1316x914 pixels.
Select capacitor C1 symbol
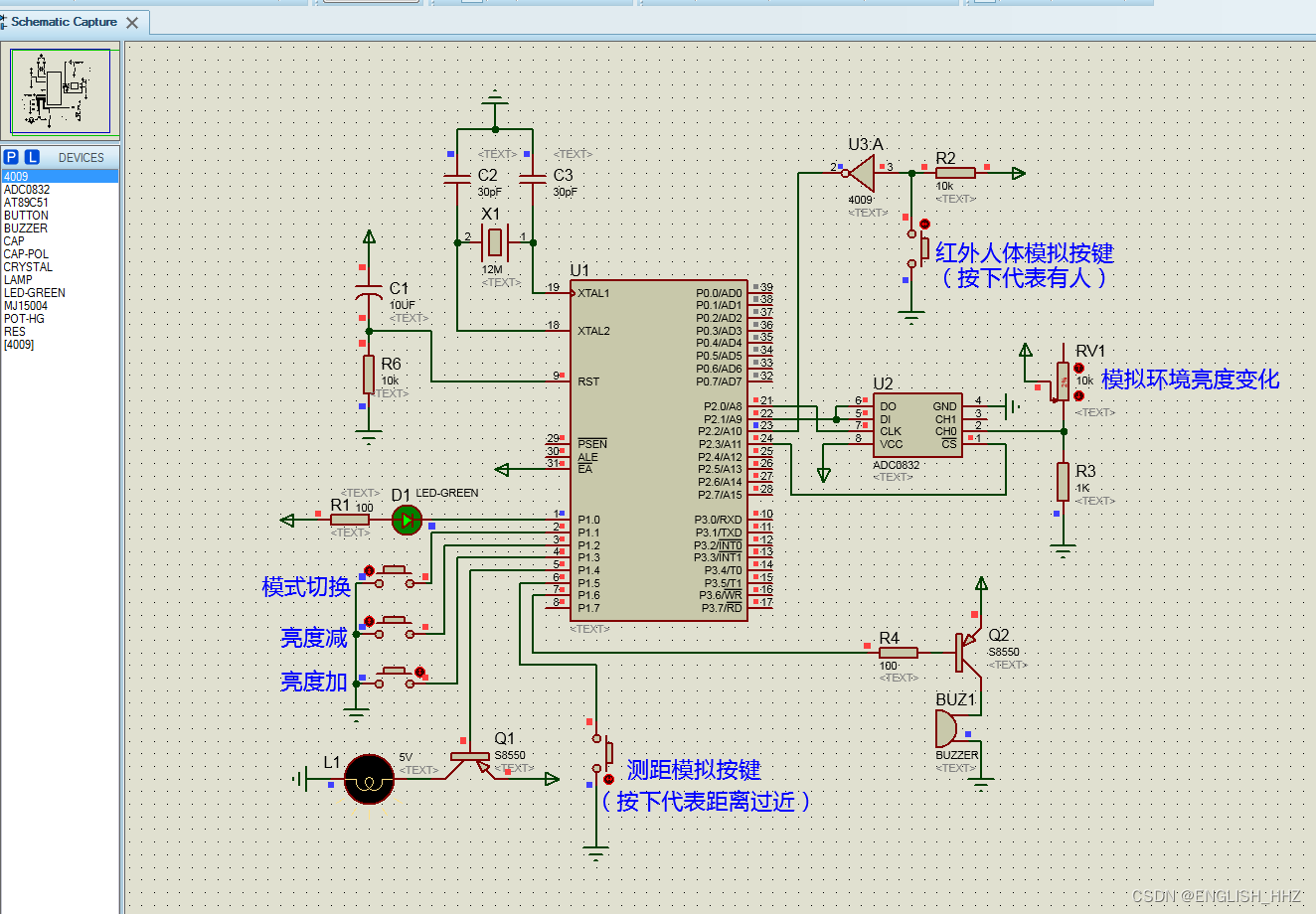369,291
